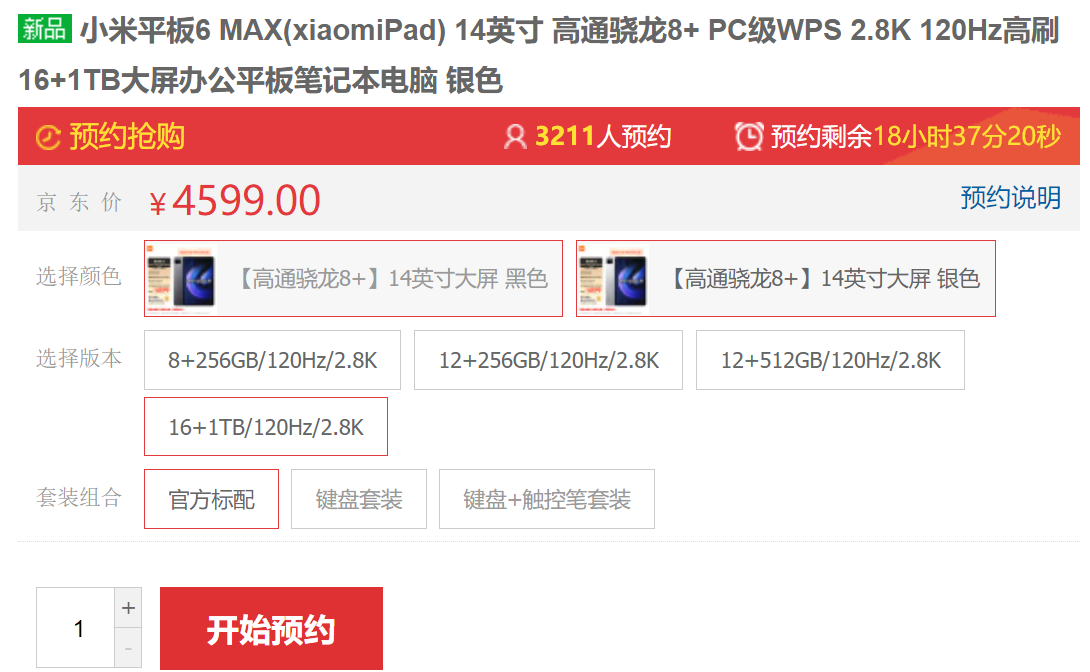Viewport: 1090px width, 672px height.
Task: Click the 开始预约 button
Action: 271,629
